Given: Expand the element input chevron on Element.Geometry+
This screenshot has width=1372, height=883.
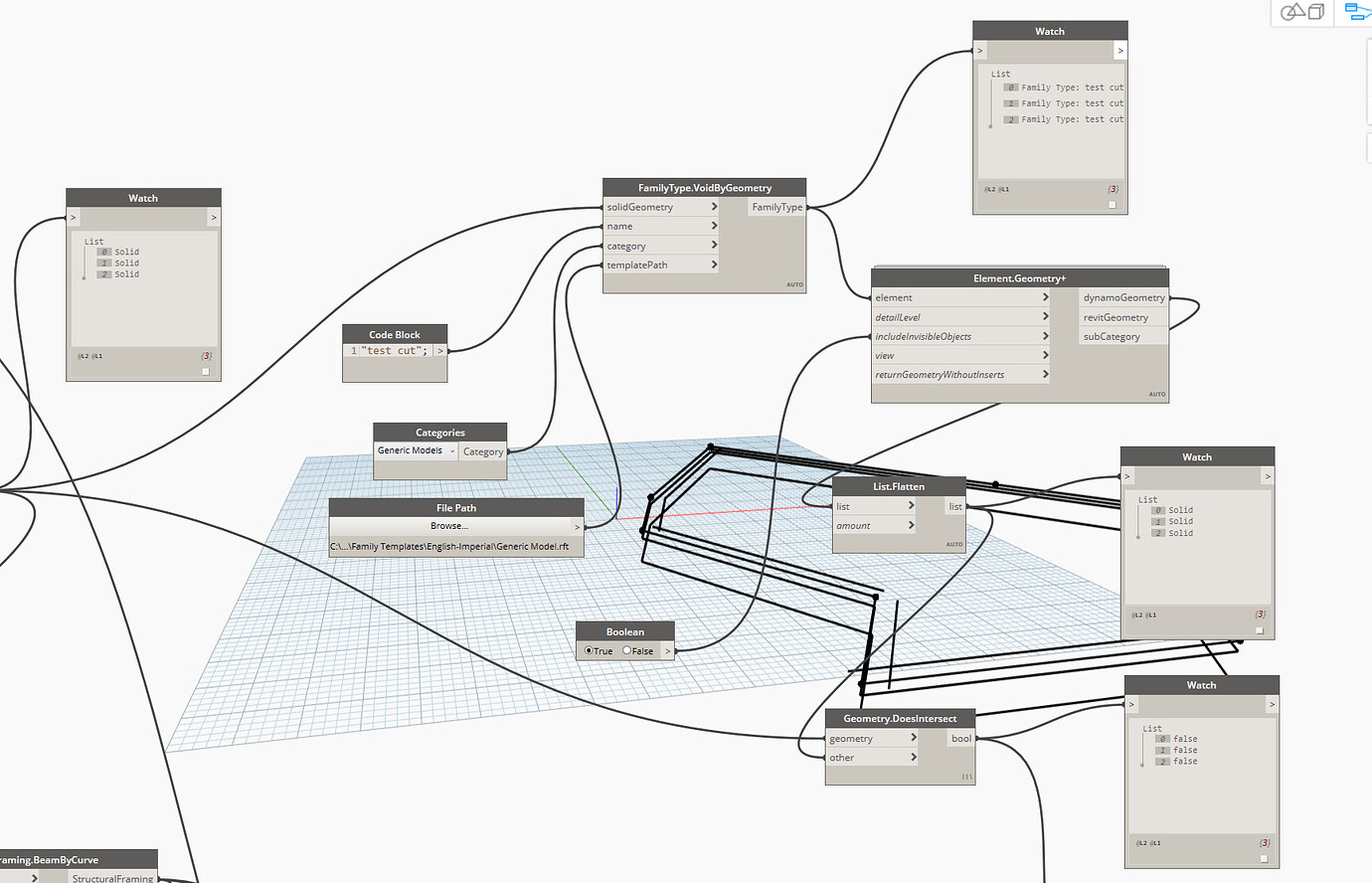Looking at the screenshot, I should pos(1044,297).
